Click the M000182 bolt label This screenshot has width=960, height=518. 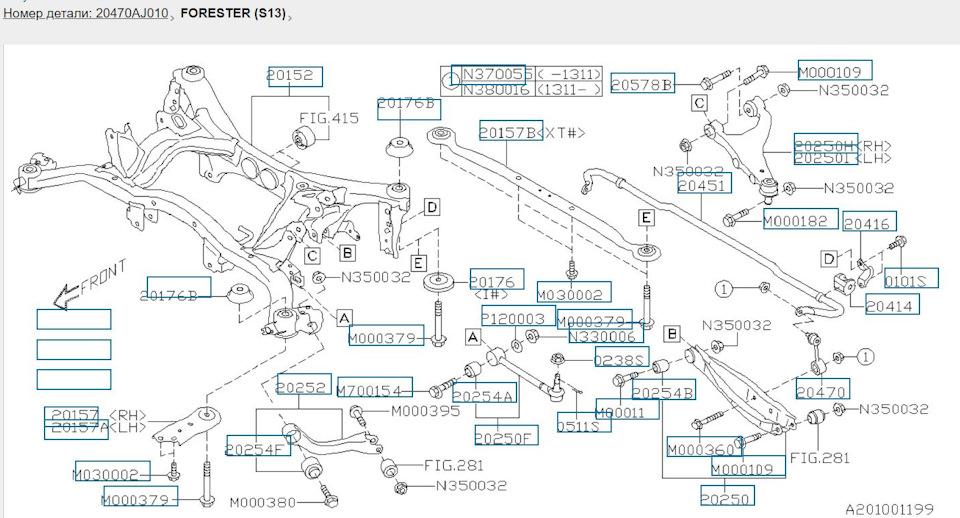tap(800, 219)
